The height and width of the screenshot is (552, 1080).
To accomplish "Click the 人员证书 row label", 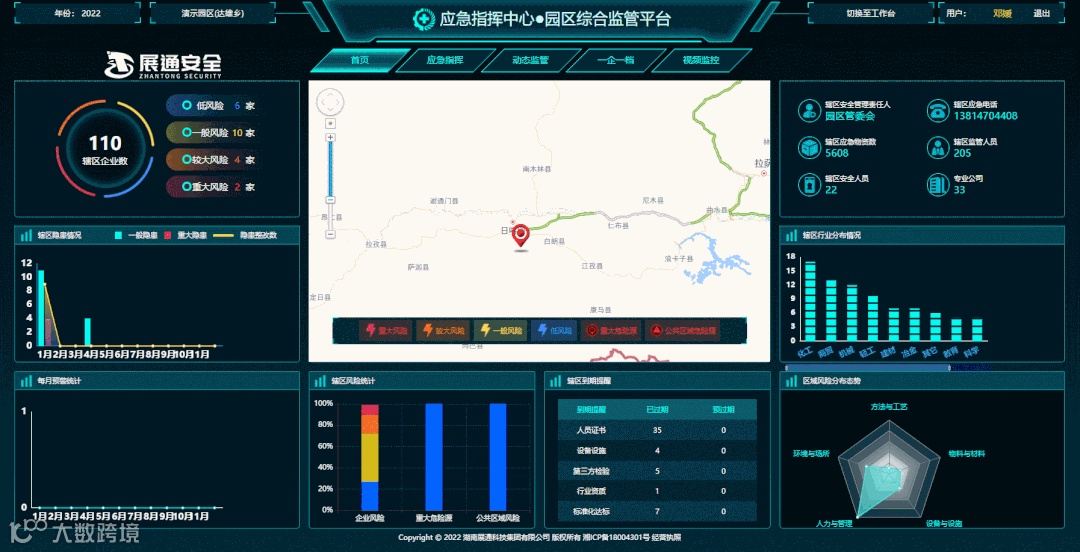I will (x=591, y=431).
